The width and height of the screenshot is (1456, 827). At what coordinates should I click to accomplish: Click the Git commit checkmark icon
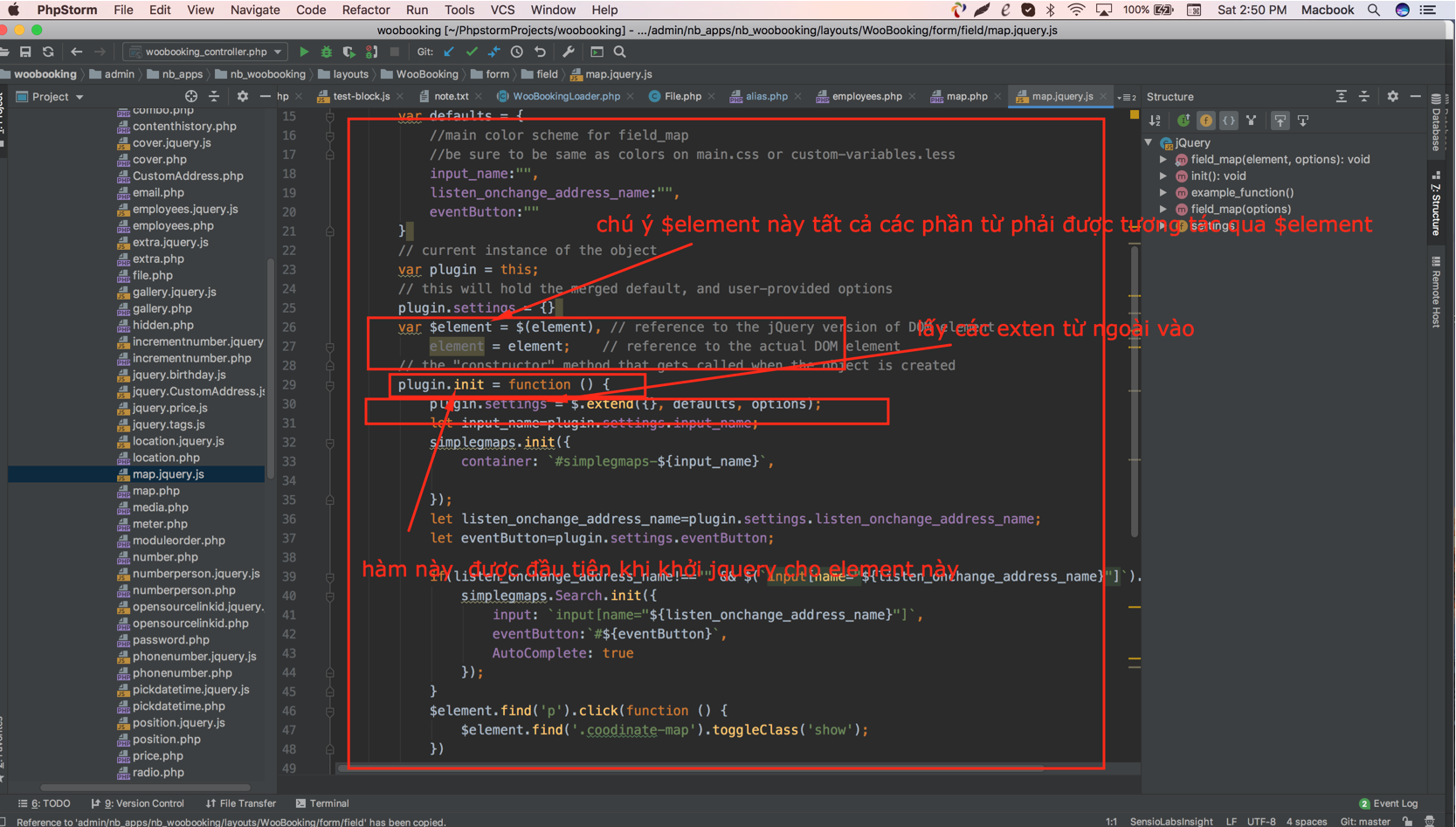[x=472, y=52]
